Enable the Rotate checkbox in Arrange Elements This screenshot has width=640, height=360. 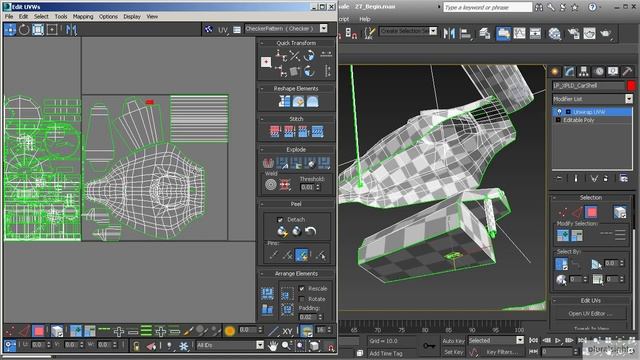click(302, 299)
